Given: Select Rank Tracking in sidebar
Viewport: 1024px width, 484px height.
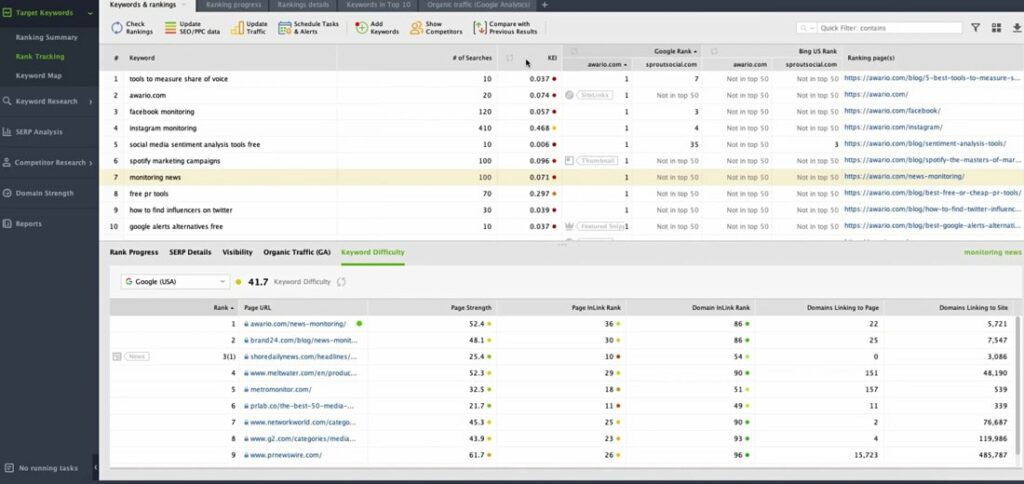Looking at the screenshot, I should tap(40, 57).
